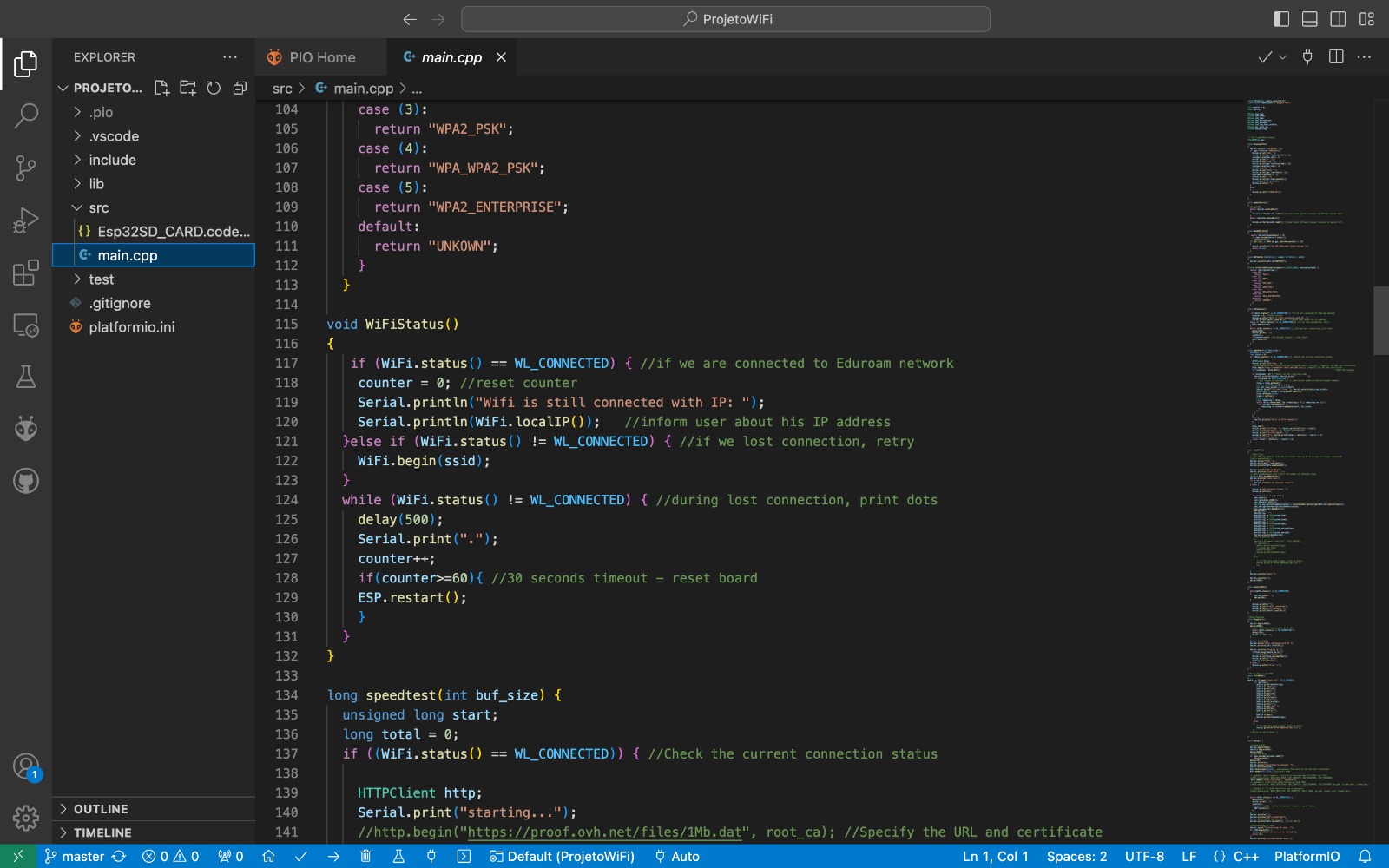
Task: Click the master branch in status bar
Action: (x=82, y=856)
